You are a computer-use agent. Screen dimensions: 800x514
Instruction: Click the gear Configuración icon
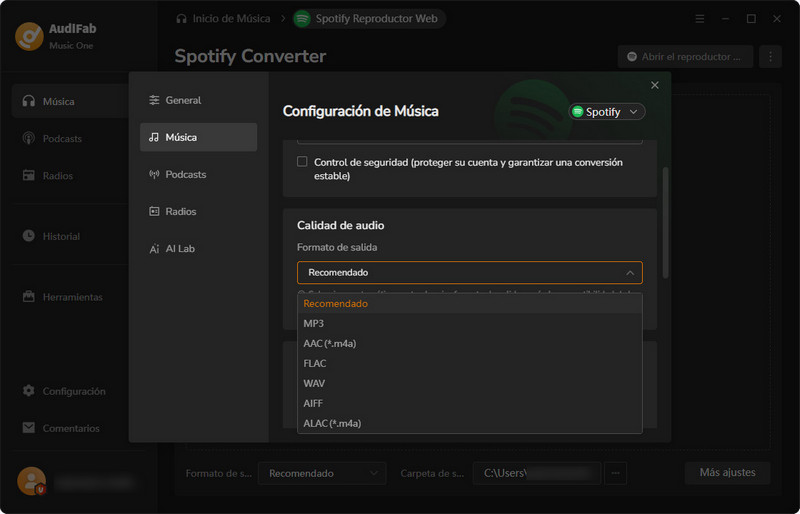pyautogui.click(x=29, y=391)
